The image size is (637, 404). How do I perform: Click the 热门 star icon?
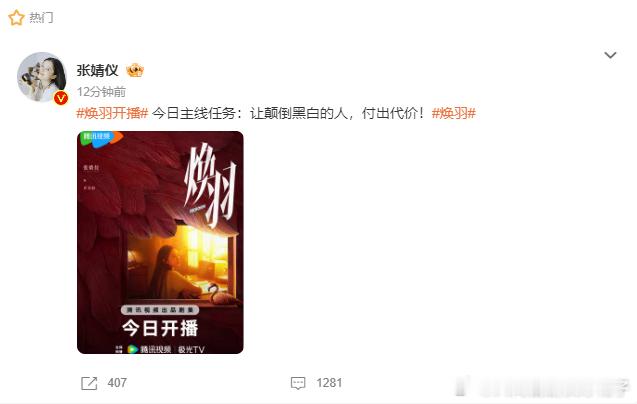pyautogui.click(x=16, y=17)
